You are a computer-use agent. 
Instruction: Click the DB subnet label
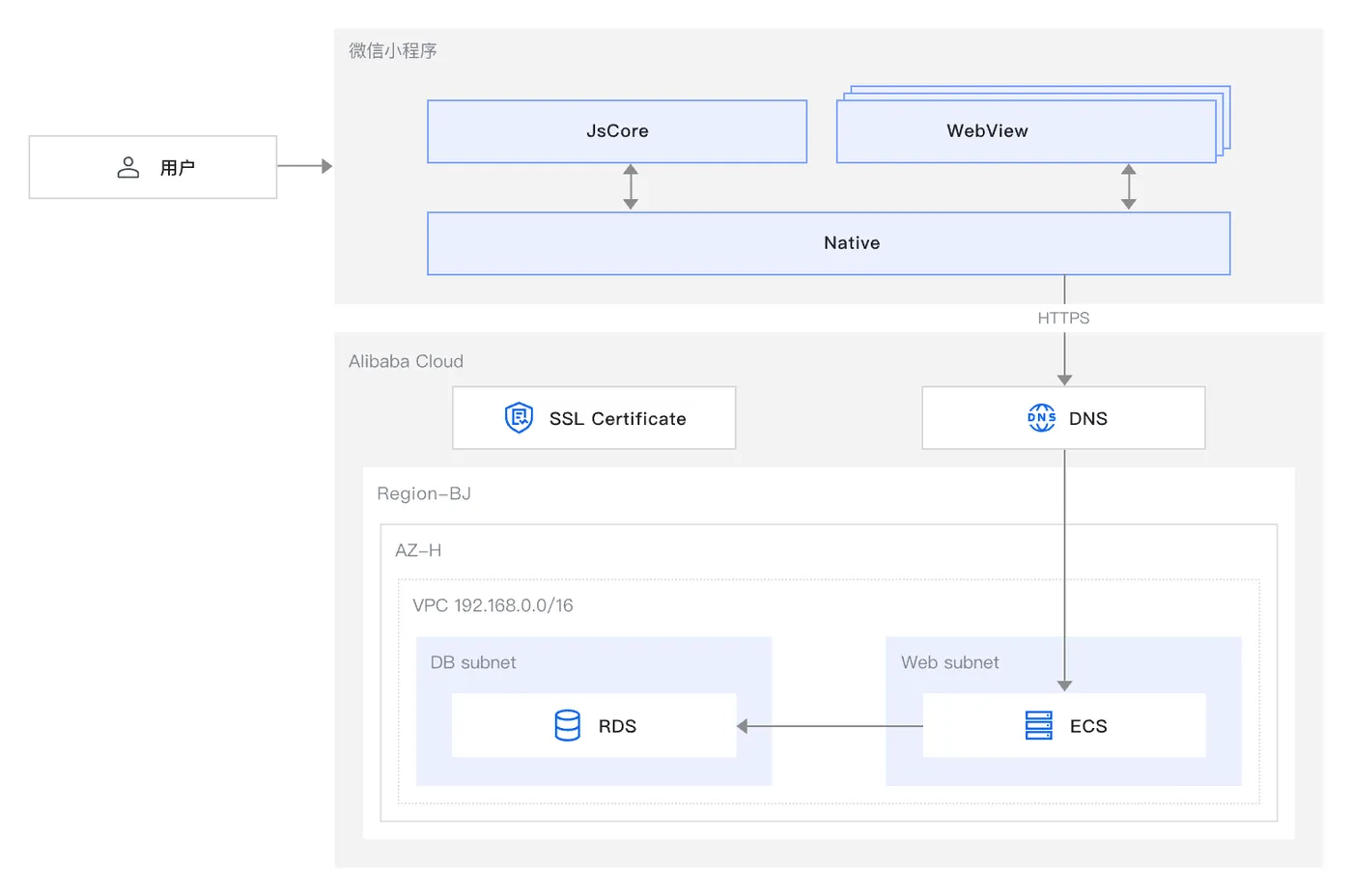pos(473,662)
